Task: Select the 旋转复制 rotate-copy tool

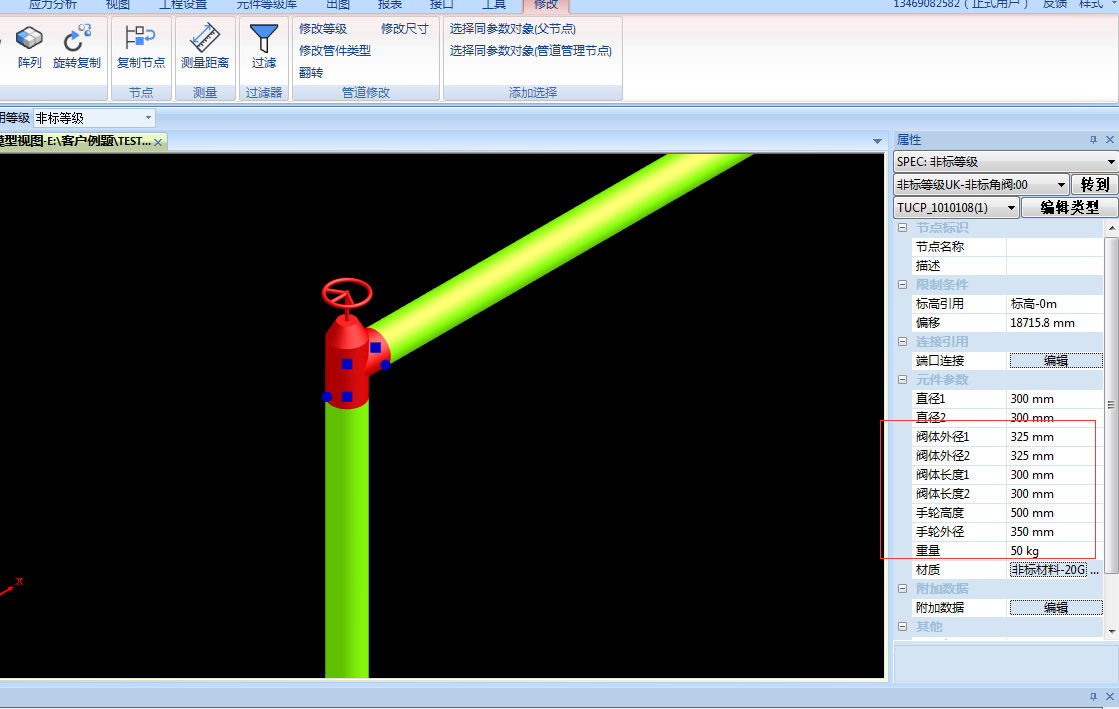Action: (76, 40)
